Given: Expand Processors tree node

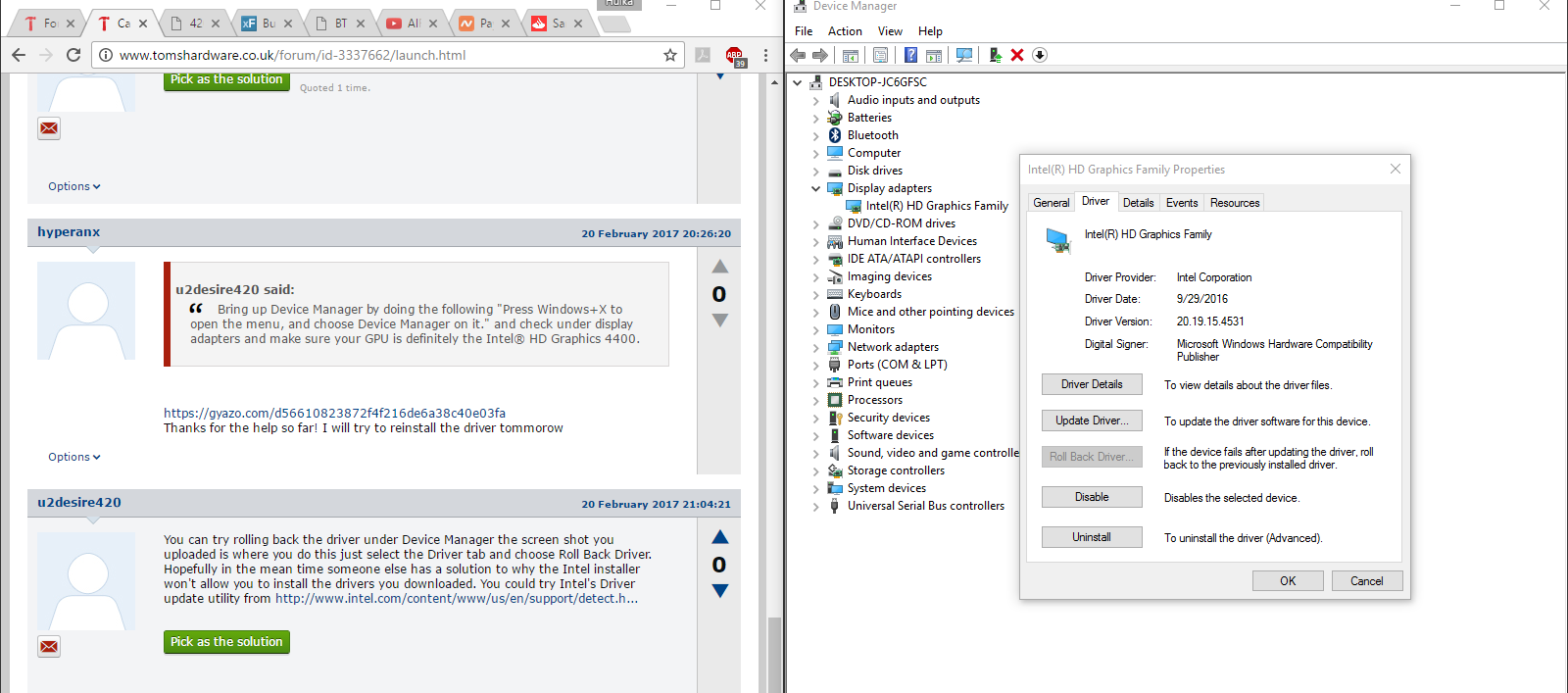Looking at the screenshot, I should click(815, 400).
